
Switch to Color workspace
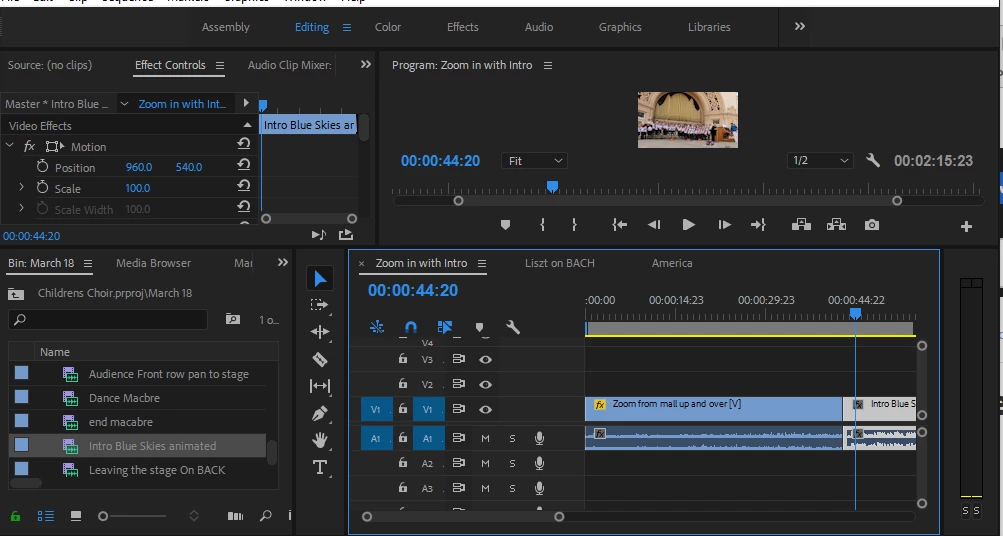pyautogui.click(x=388, y=27)
